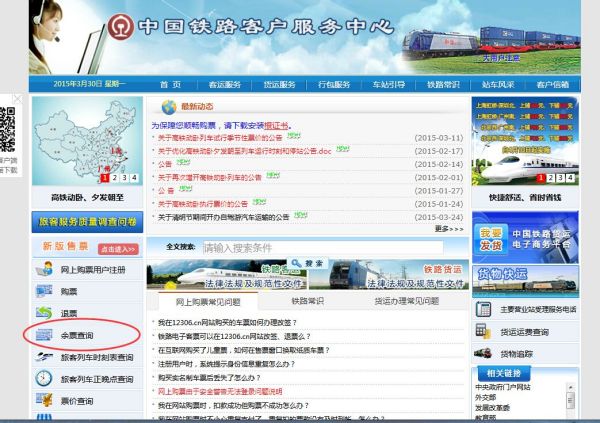Open 铁路货运 法律法规及规范性文件 banner
600x423 pixels.
(x=389, y=274)
